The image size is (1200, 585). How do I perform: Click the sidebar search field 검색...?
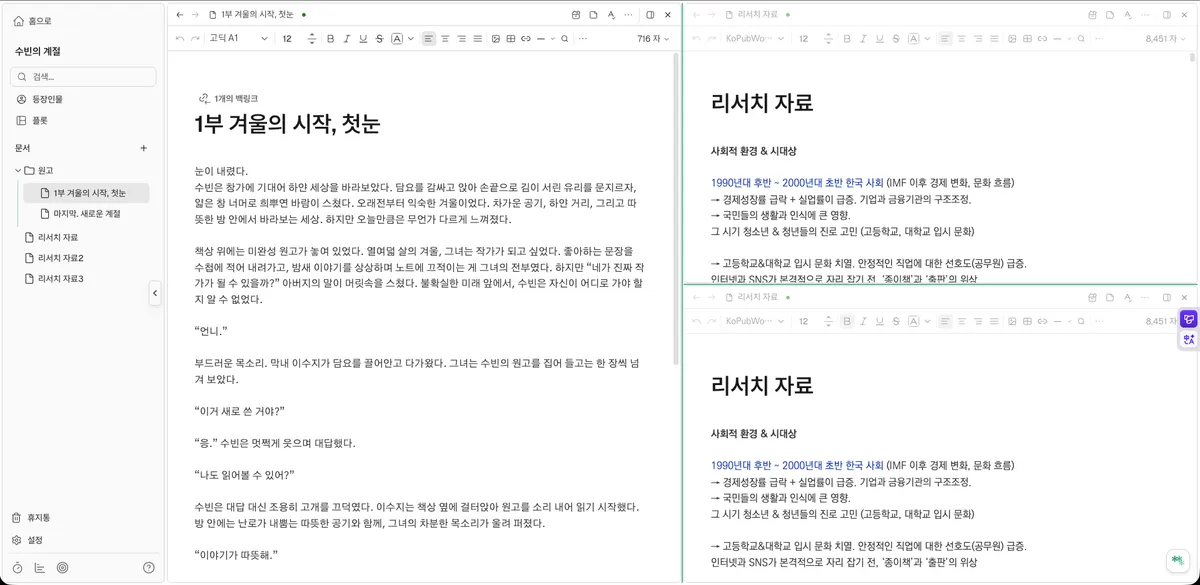pos(83,77)
